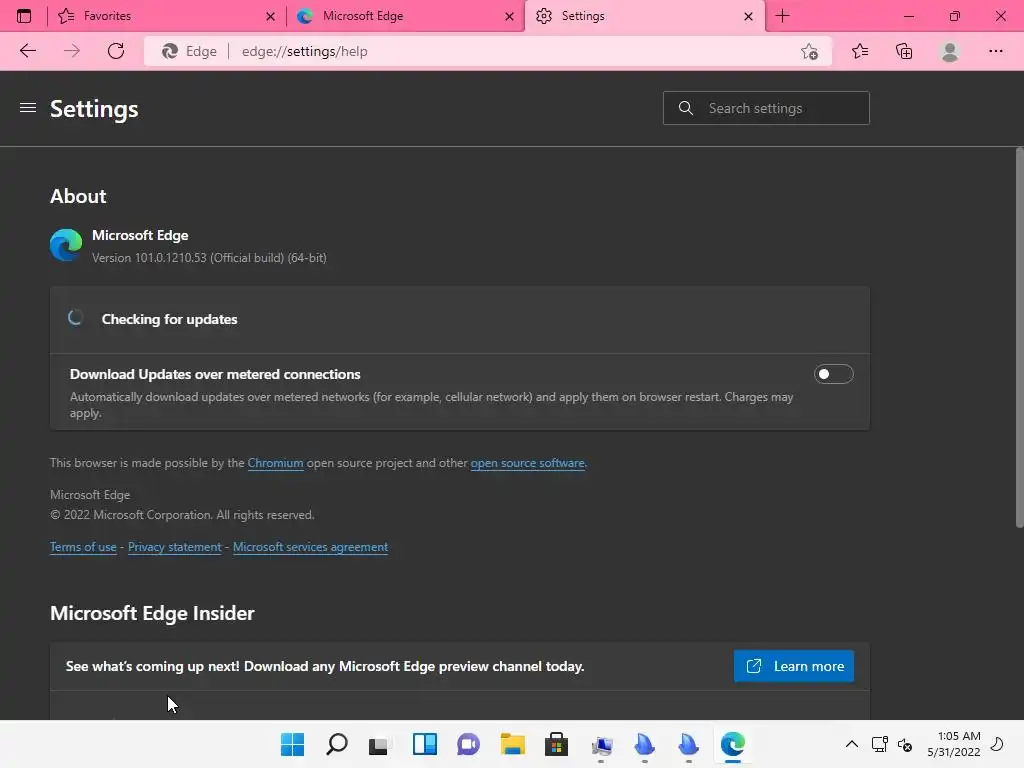Image resolution: width=1024 pixels, height=768 pixels.
Task: Open the Chromium link
Action: point(275,463)
